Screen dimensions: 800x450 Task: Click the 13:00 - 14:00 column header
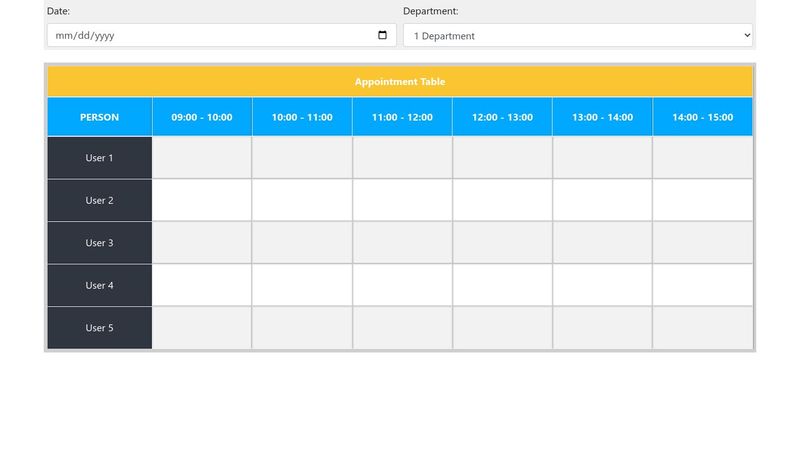(x=603, y=117)
